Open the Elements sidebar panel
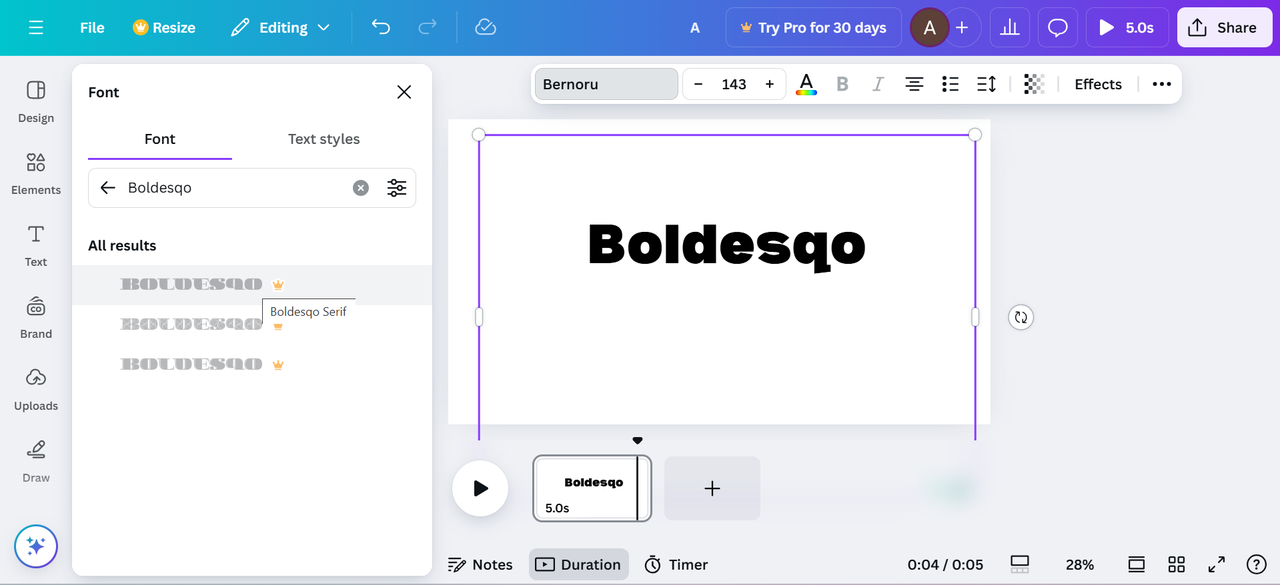This screenshot has height=585, width=1280. click(x=36, y=173)
